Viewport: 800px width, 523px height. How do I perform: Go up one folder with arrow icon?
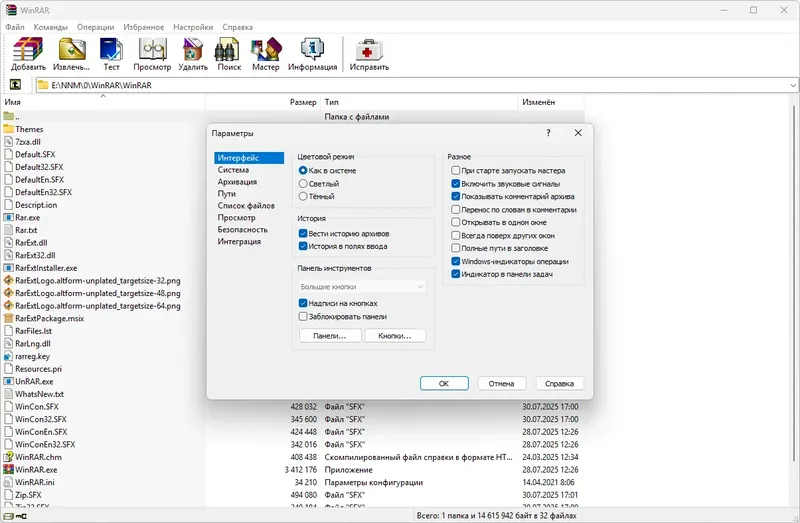tap(15, 85)
